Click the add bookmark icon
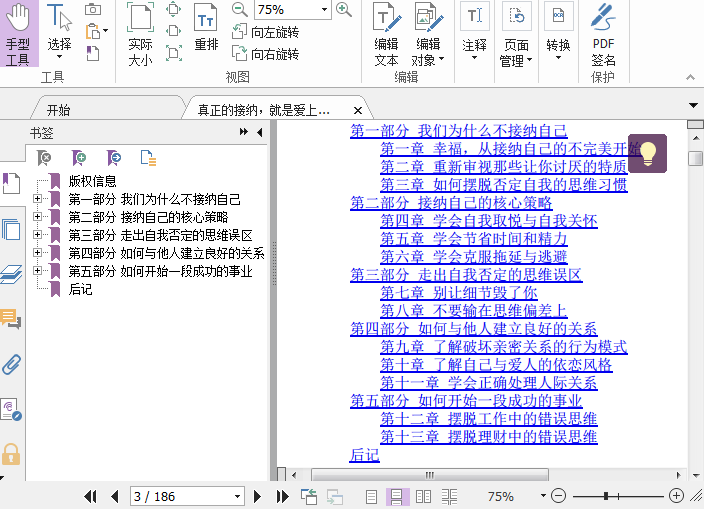The image size is (704, 509). (x=79, y=158)
